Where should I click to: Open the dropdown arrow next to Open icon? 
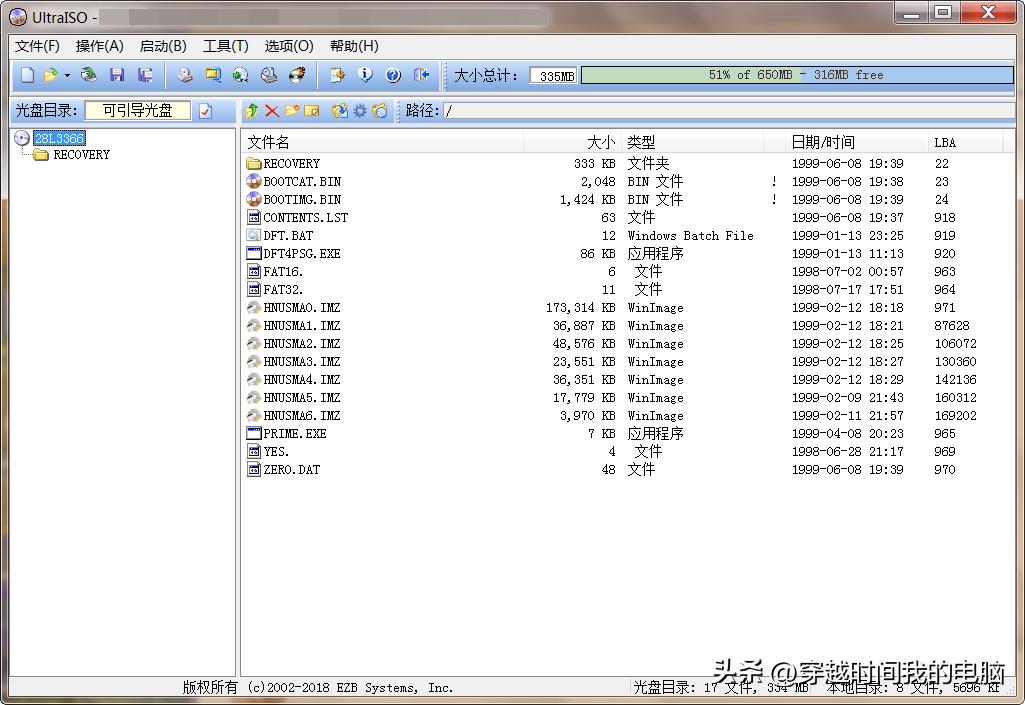68,75
